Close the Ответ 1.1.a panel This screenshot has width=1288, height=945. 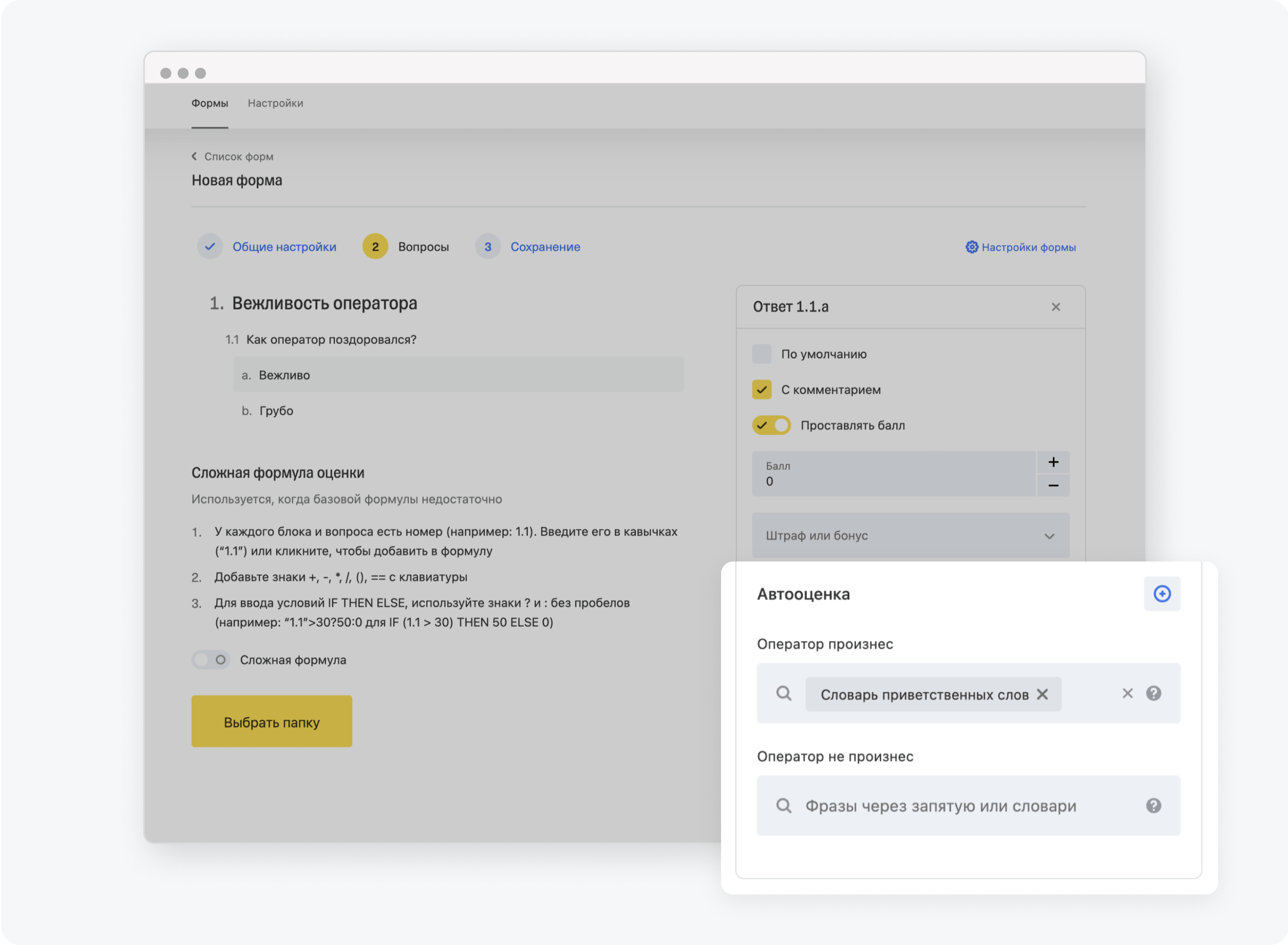point(1056,307)
